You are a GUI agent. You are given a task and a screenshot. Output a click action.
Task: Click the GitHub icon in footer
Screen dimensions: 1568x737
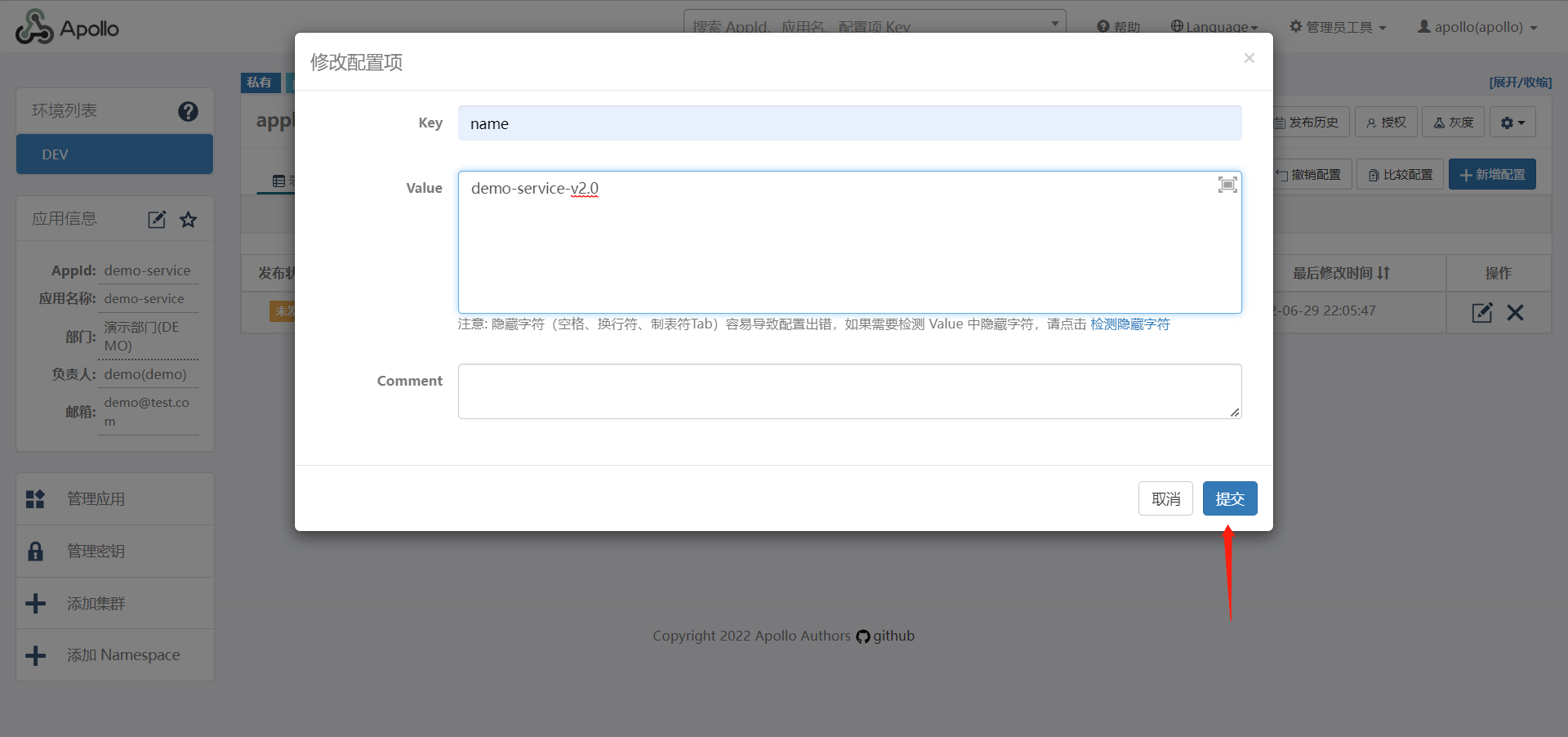coord(863,636)
